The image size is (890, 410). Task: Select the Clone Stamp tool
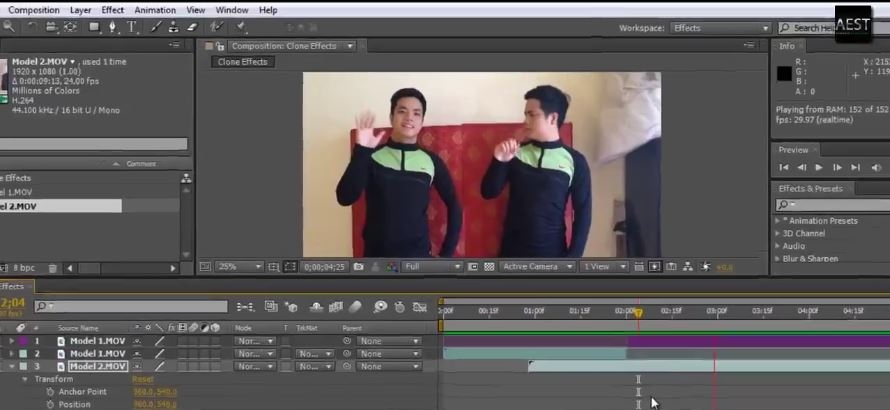pyautogui.click(x=173, y=27)
